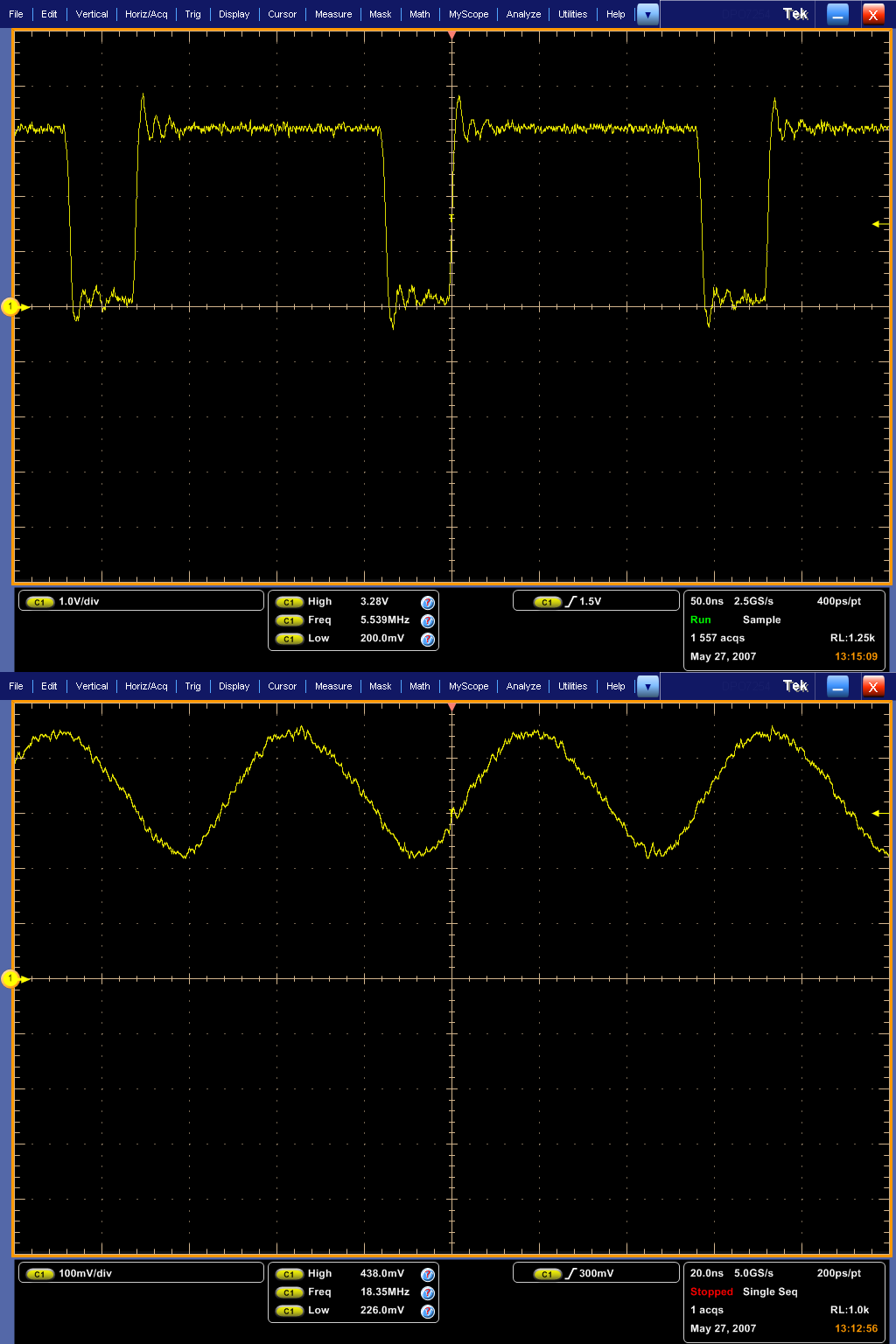Click the 100mV/div vertical scale readout

(x=85, y=1274)
